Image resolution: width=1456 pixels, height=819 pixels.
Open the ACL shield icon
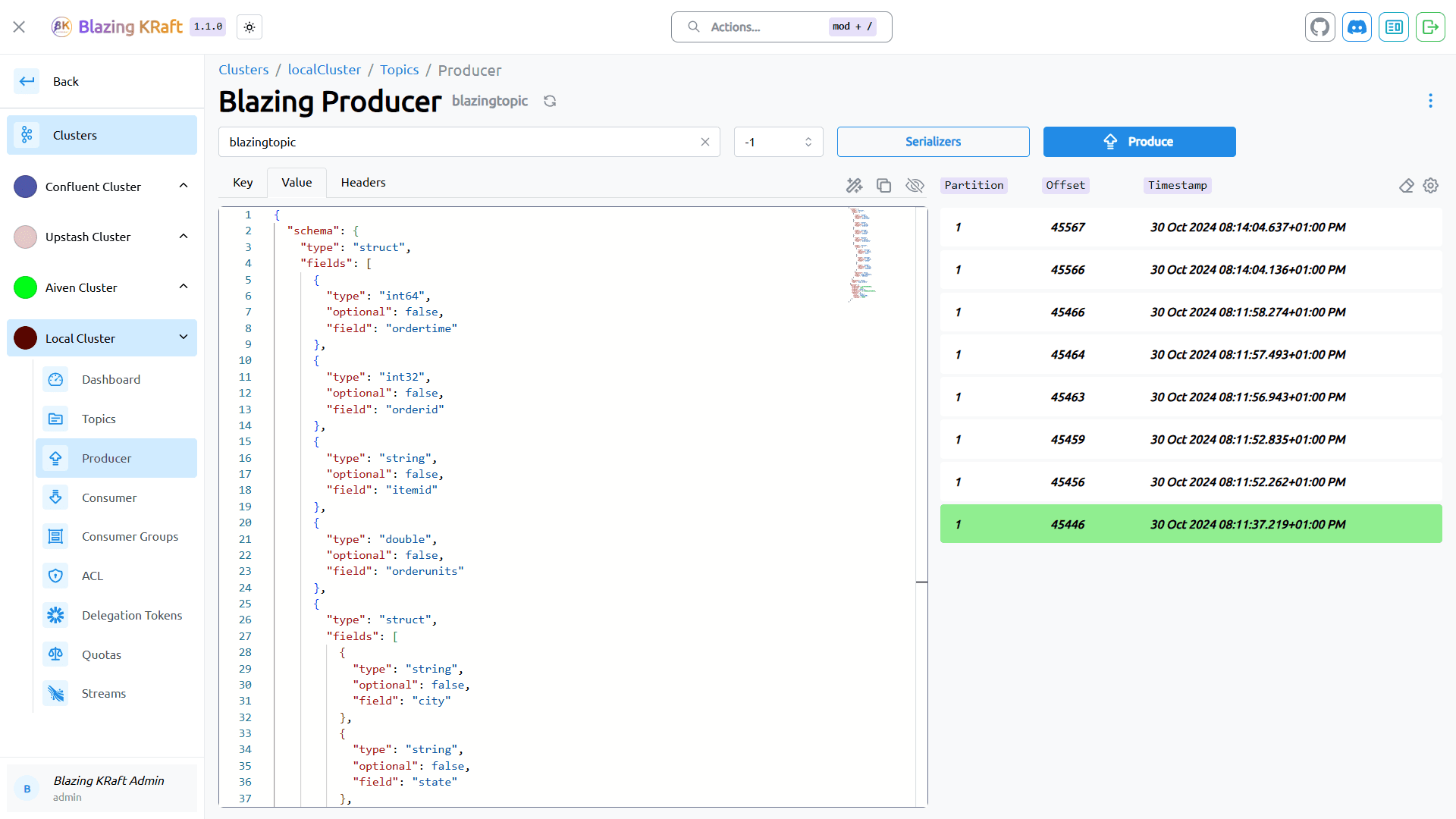click(x=55, y=576)
